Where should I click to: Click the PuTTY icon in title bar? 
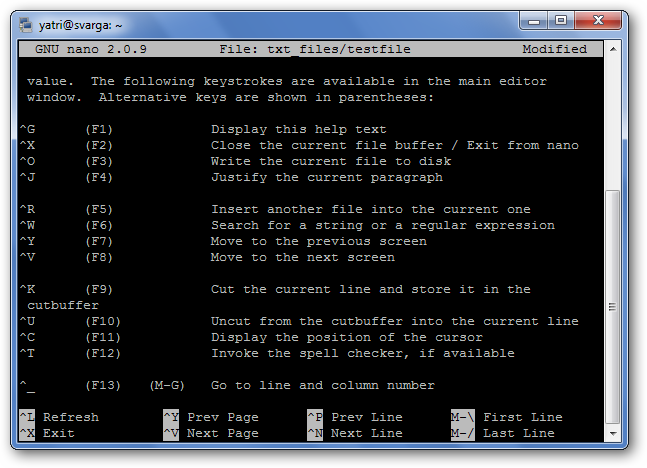pyautogui.click(x=26, y=25)
